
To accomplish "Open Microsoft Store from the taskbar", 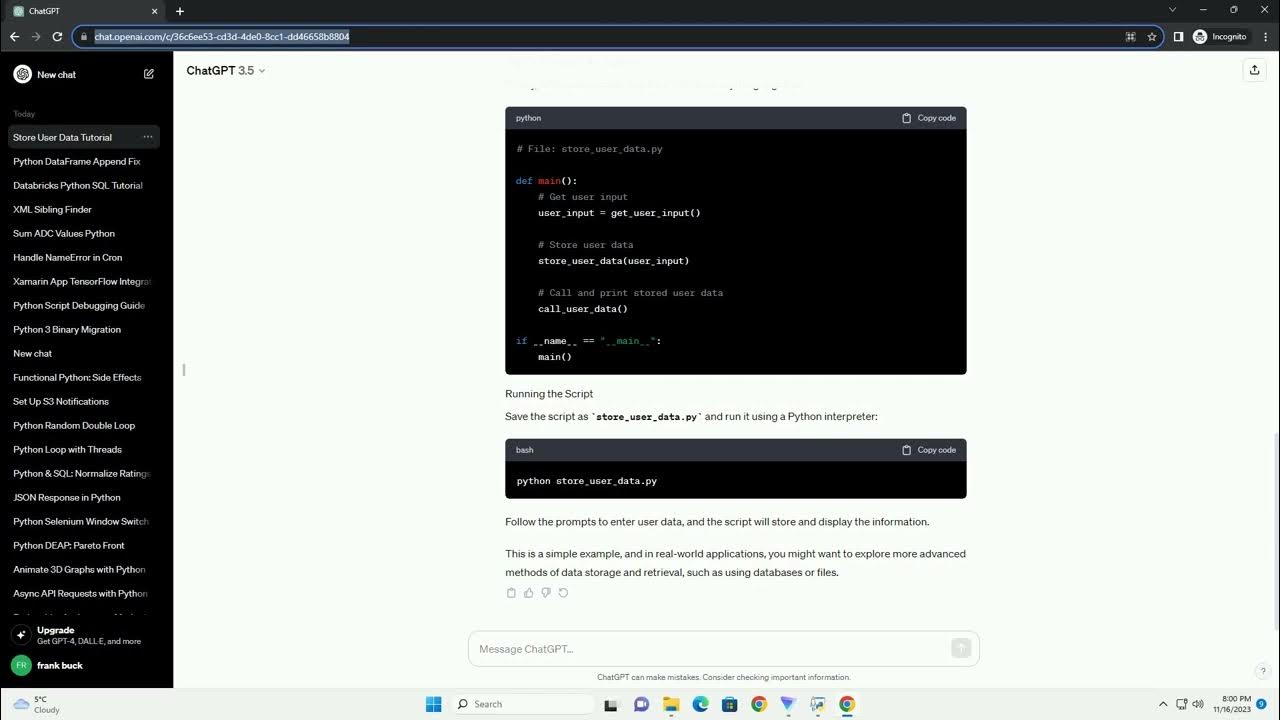I will tap(730, 704).
